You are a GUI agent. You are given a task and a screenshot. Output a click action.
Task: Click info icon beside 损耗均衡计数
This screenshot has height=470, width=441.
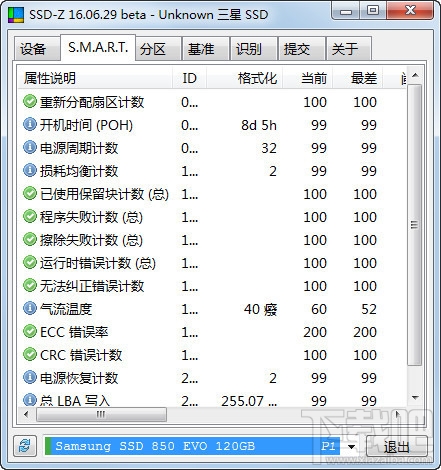[x=30, y=170]
